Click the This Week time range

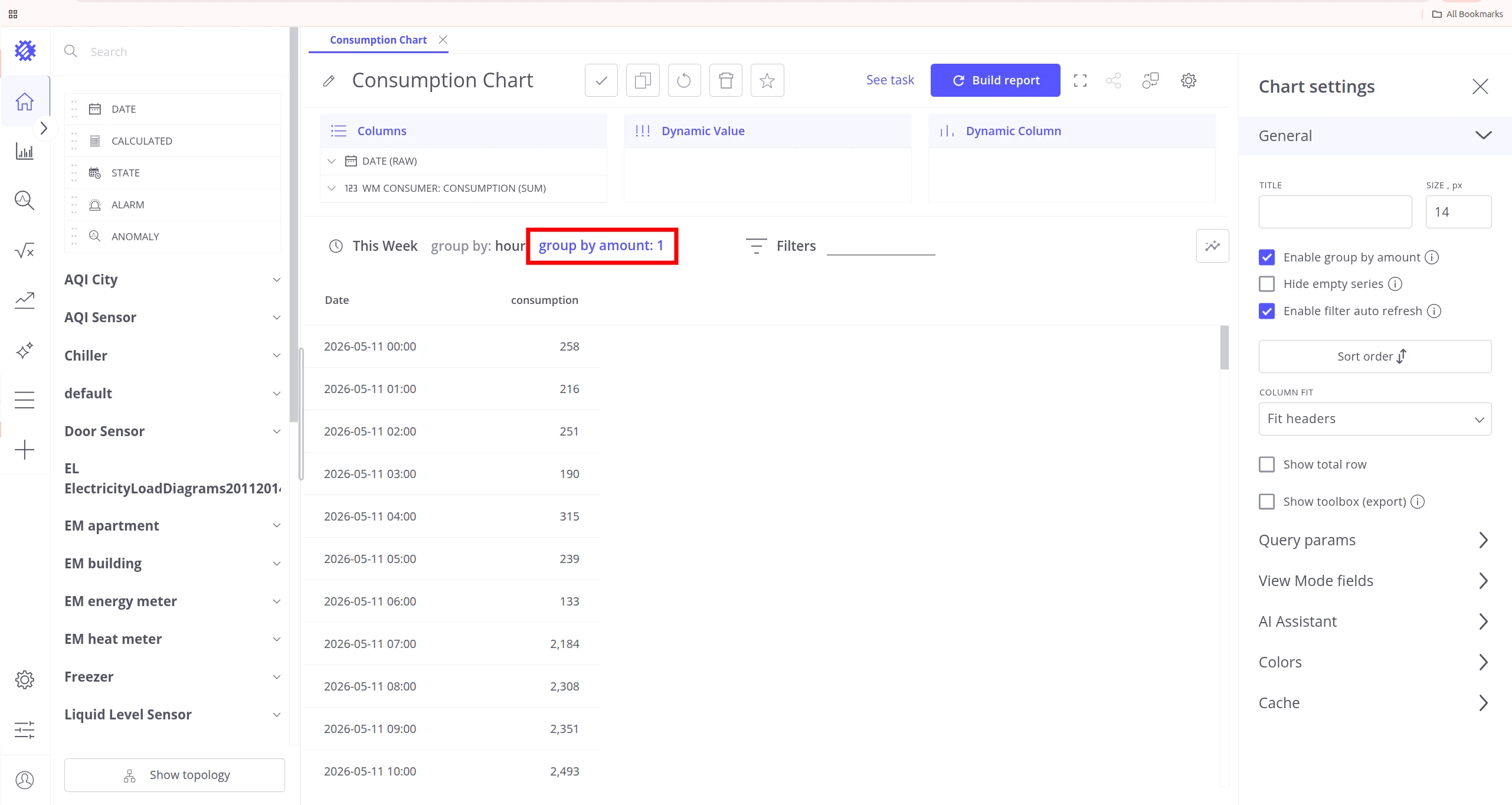(x=385, y=246)
